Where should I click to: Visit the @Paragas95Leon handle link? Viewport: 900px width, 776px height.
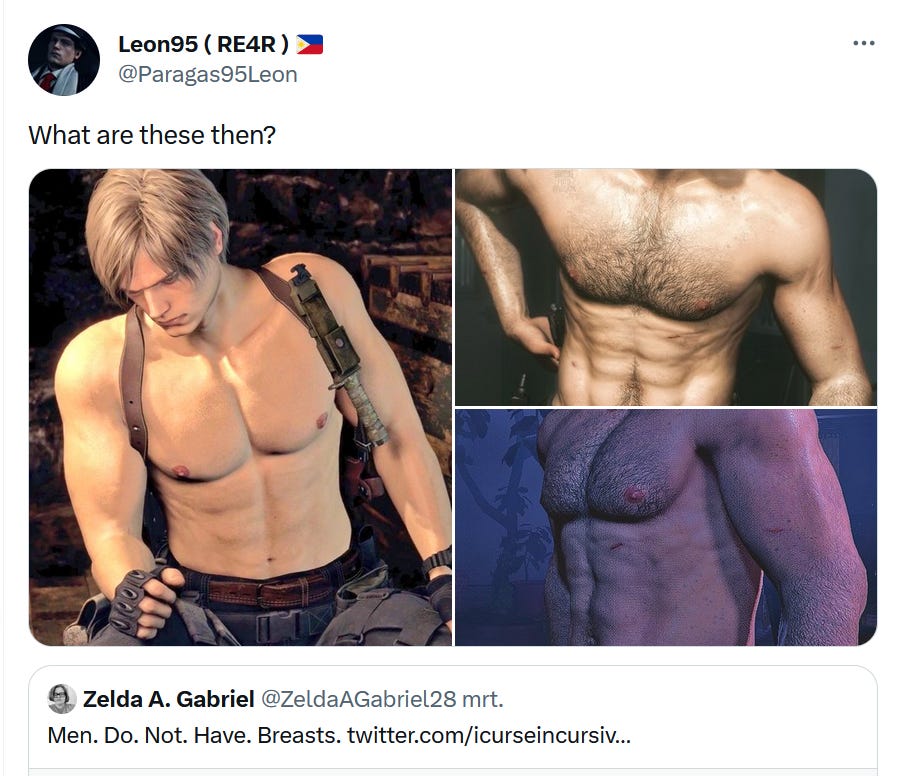click(208, 75)
